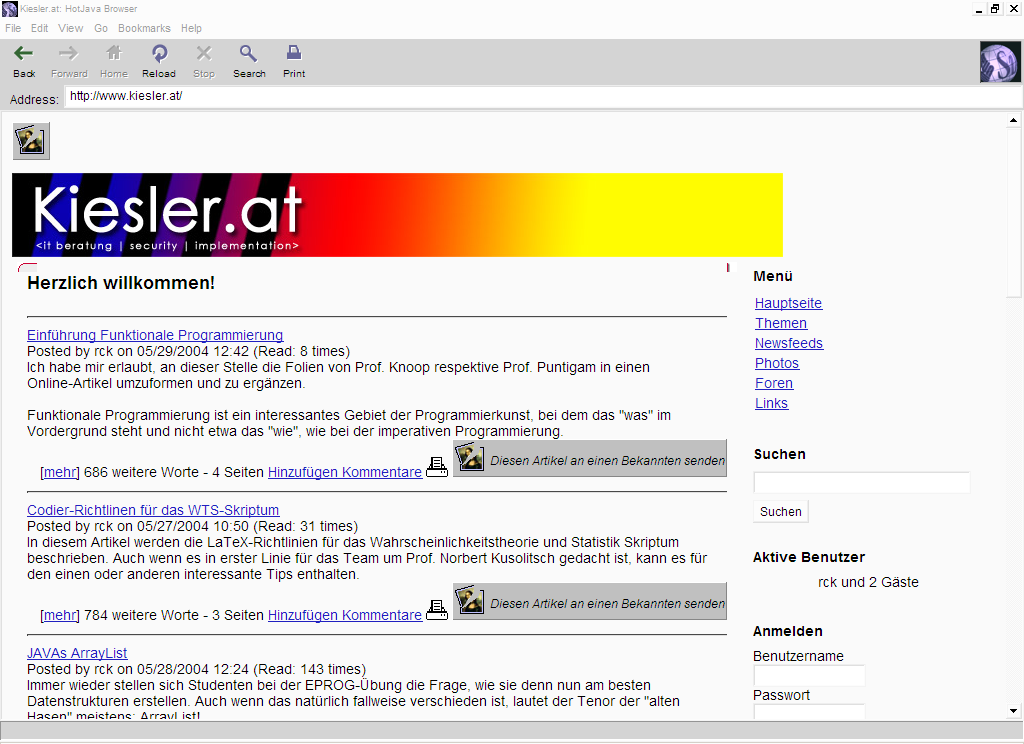Open the Bookmarks menu
Image resolution: width=1024 pixels, height=744 pixels.
[x=144, y=28]
